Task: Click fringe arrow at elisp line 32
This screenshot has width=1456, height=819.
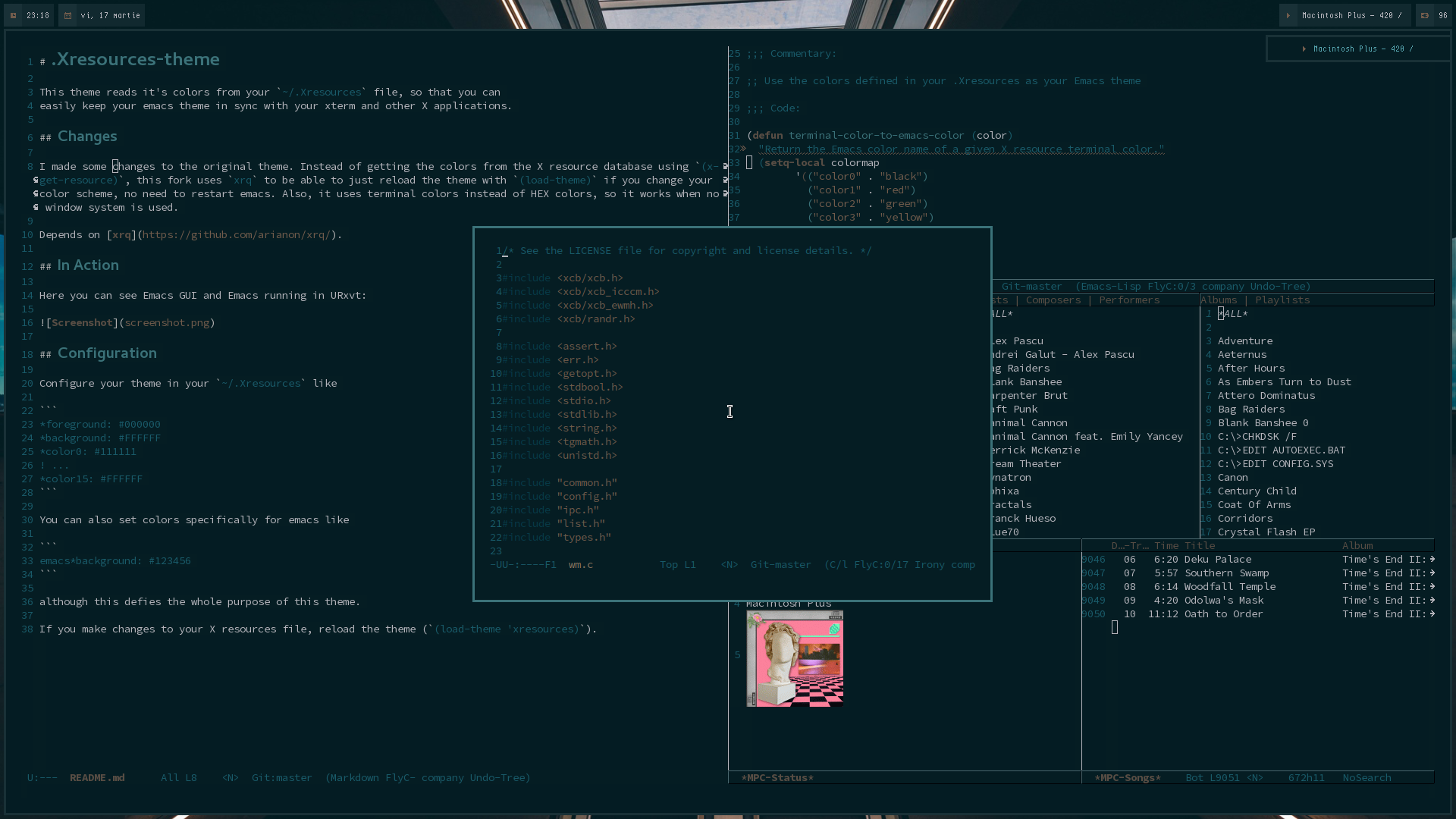Action: pyautogui.click(x=743, y=149)
